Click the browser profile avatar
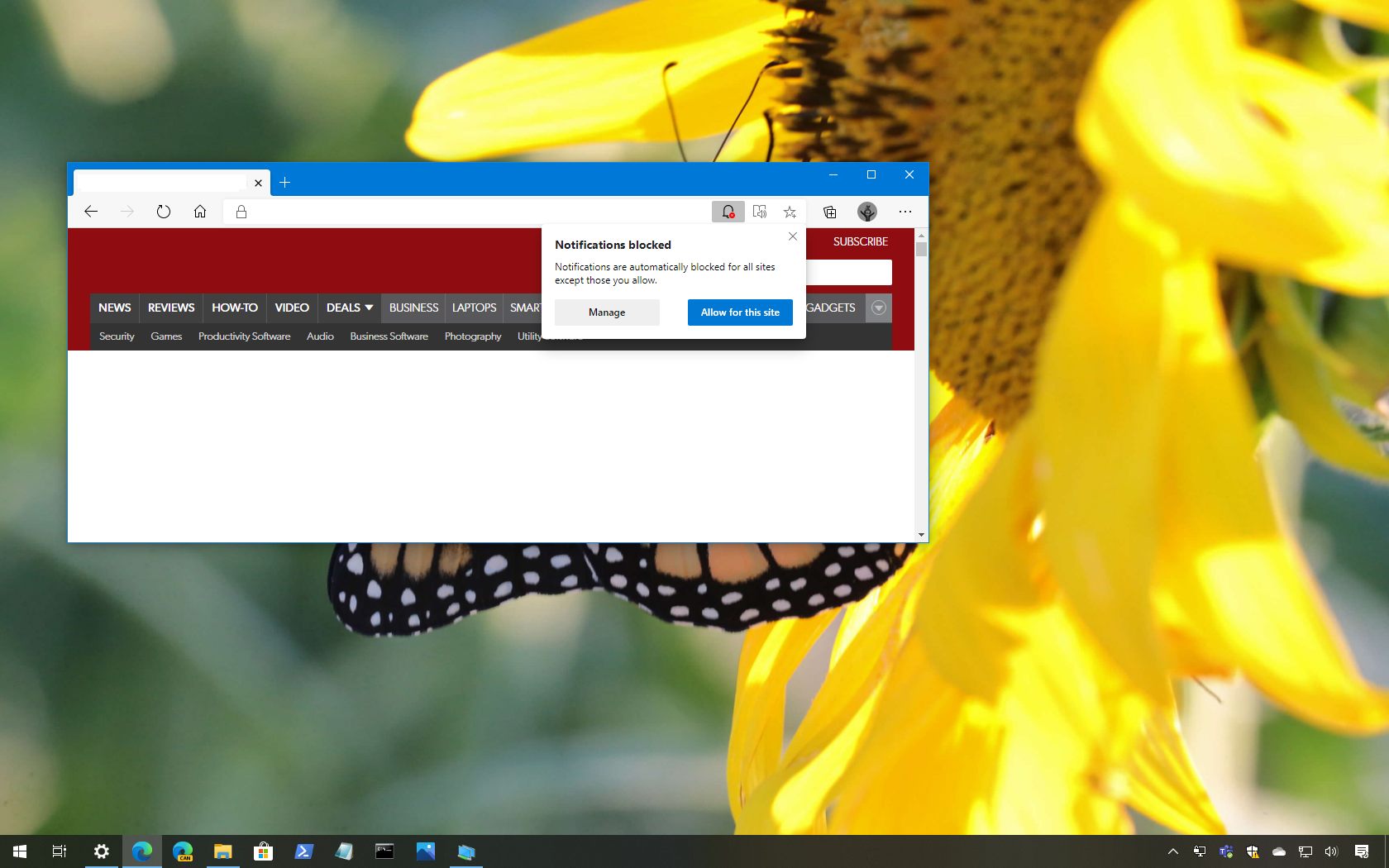This screenshot has width=1389, height=868. pyautogui.click(x=866, y=212)
